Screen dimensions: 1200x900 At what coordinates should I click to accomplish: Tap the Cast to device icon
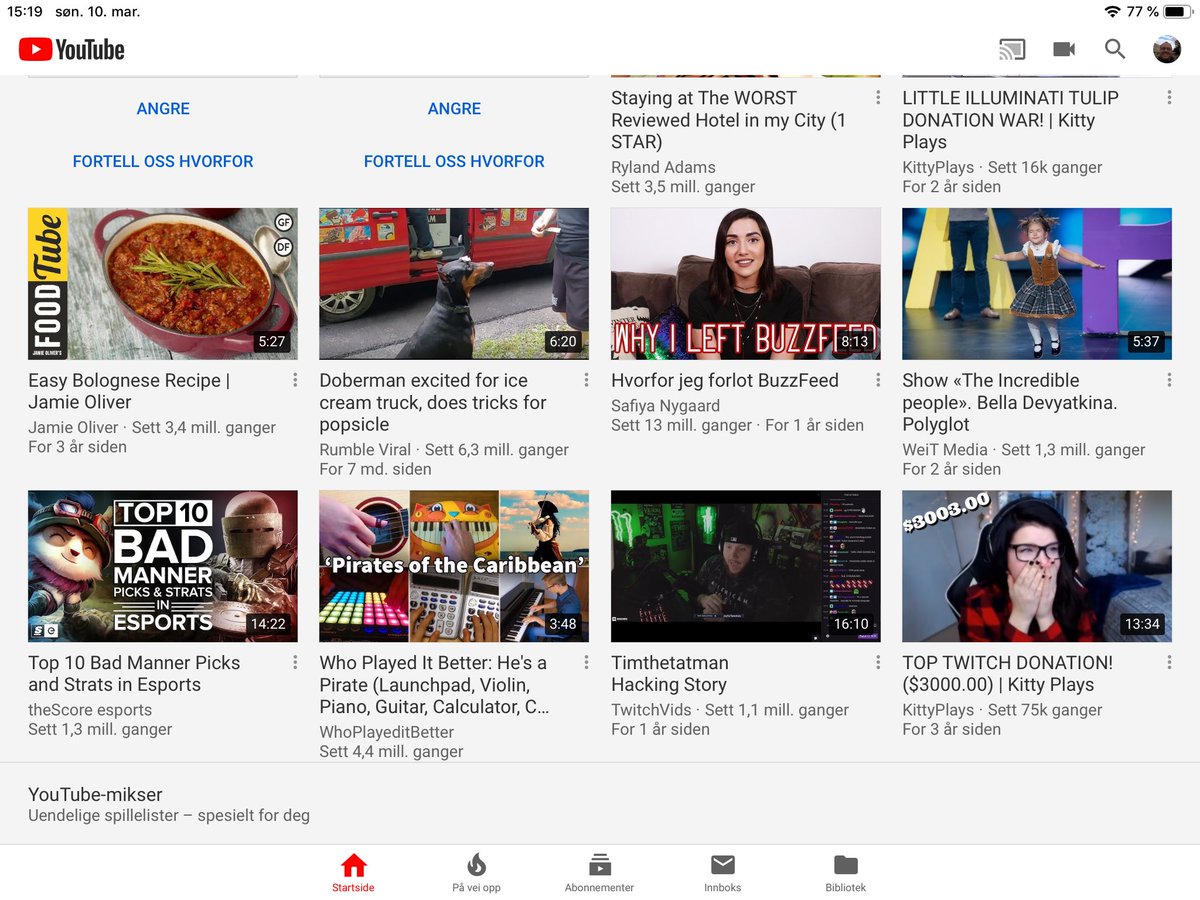1012,49
